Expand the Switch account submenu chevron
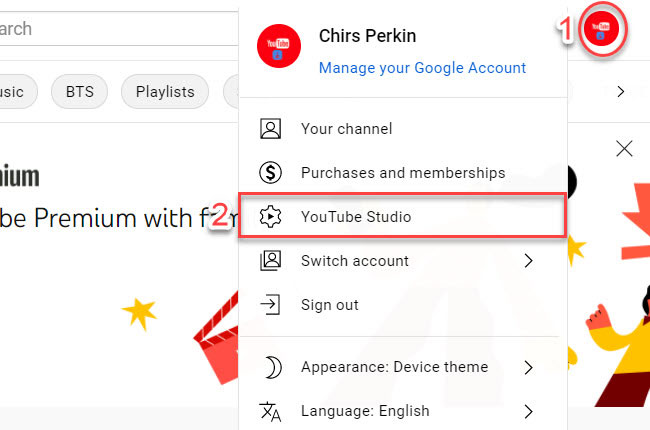The height and width of the screenshot is (430, 650). 528,261
